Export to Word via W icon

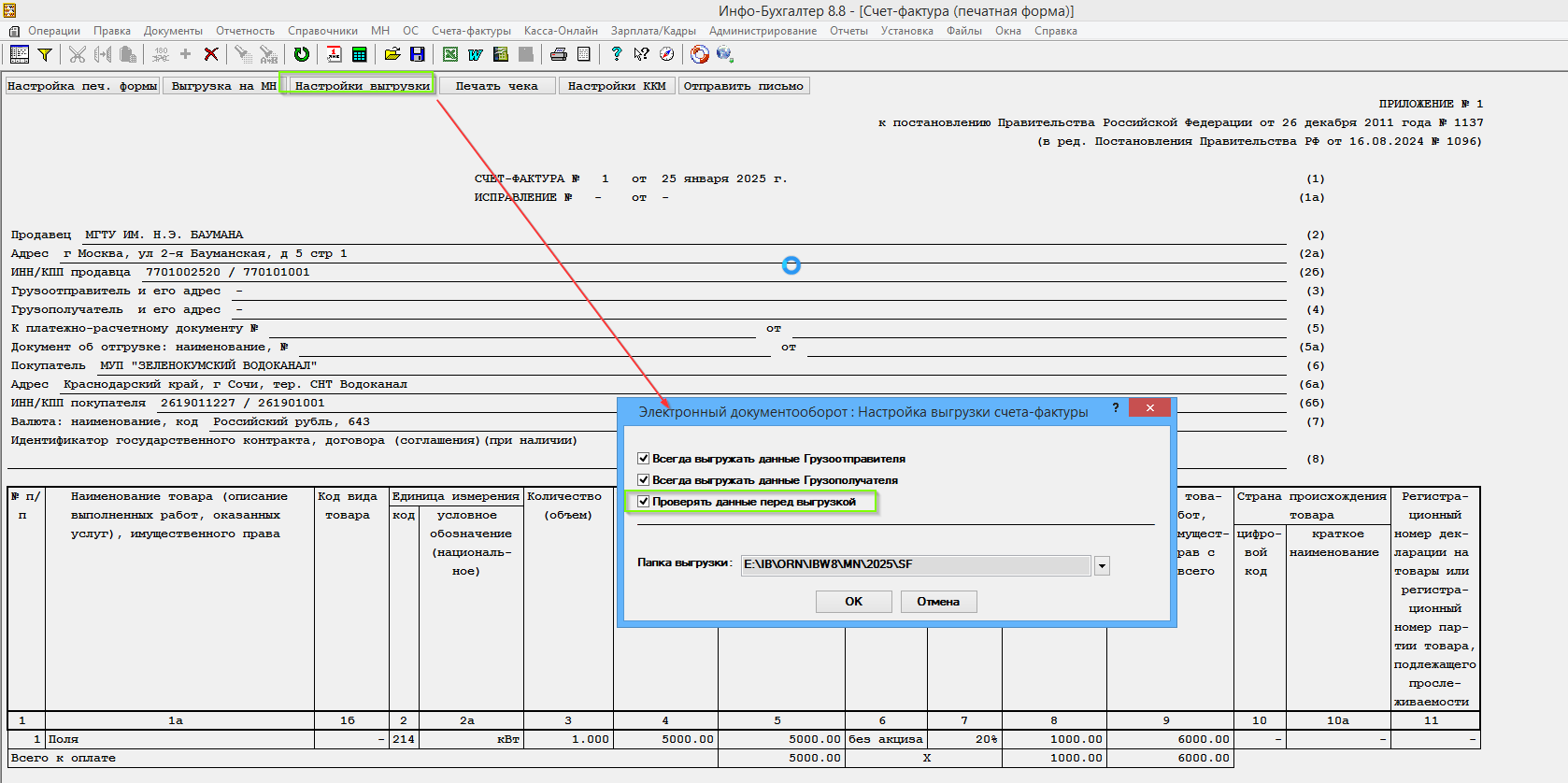coord(476,54)
